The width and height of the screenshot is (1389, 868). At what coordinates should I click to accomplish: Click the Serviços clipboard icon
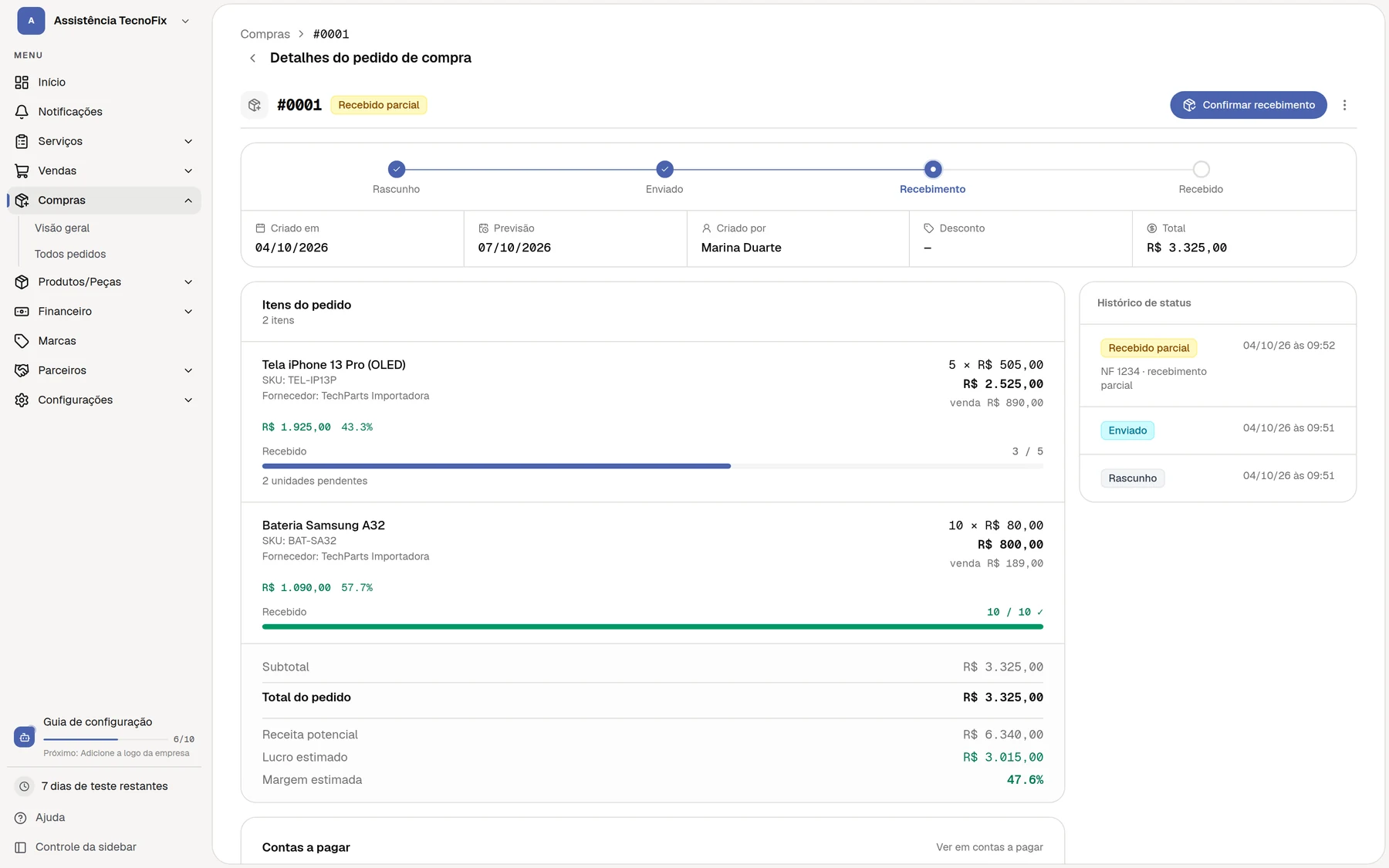coord(22,141)
